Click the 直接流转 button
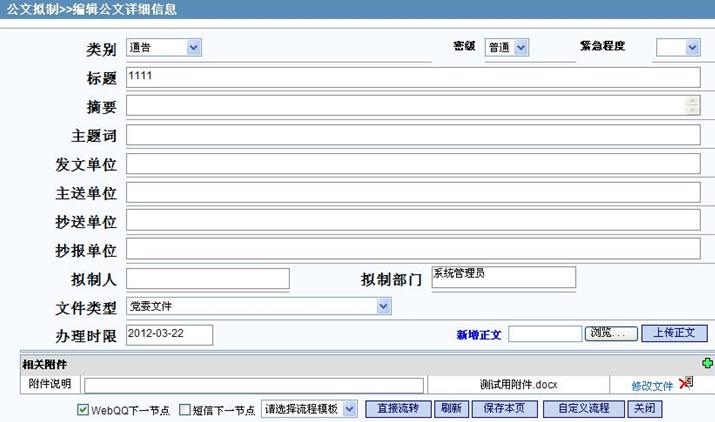The height and width of the screenshot is (422, 715). coord(398,409)
